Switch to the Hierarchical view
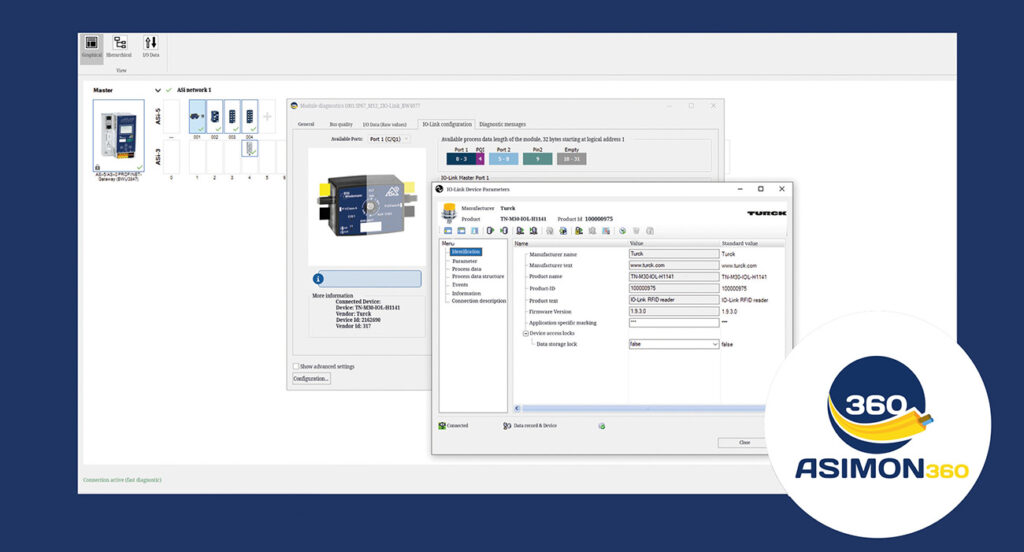This screenshot has height=552, width=1024. click(119, 47)
